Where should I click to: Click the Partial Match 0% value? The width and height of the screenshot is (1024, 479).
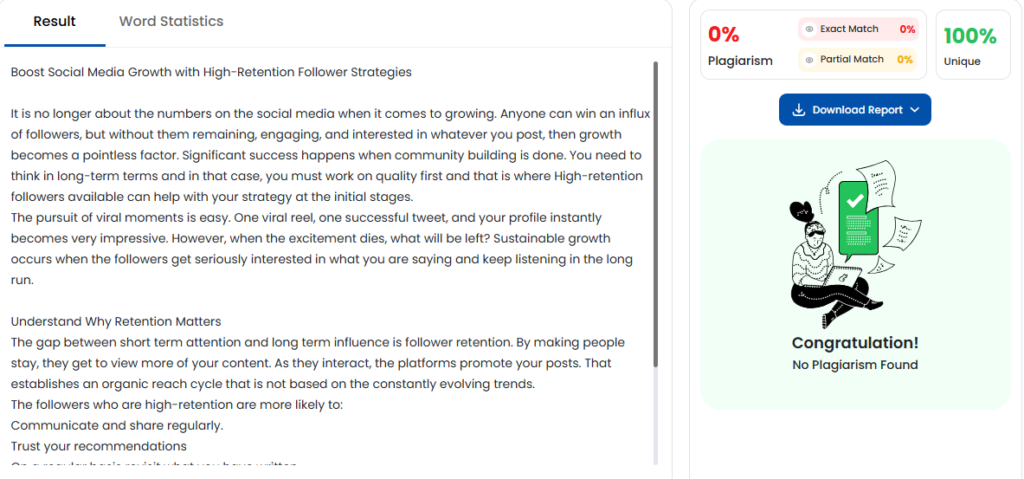pos(905,60)
